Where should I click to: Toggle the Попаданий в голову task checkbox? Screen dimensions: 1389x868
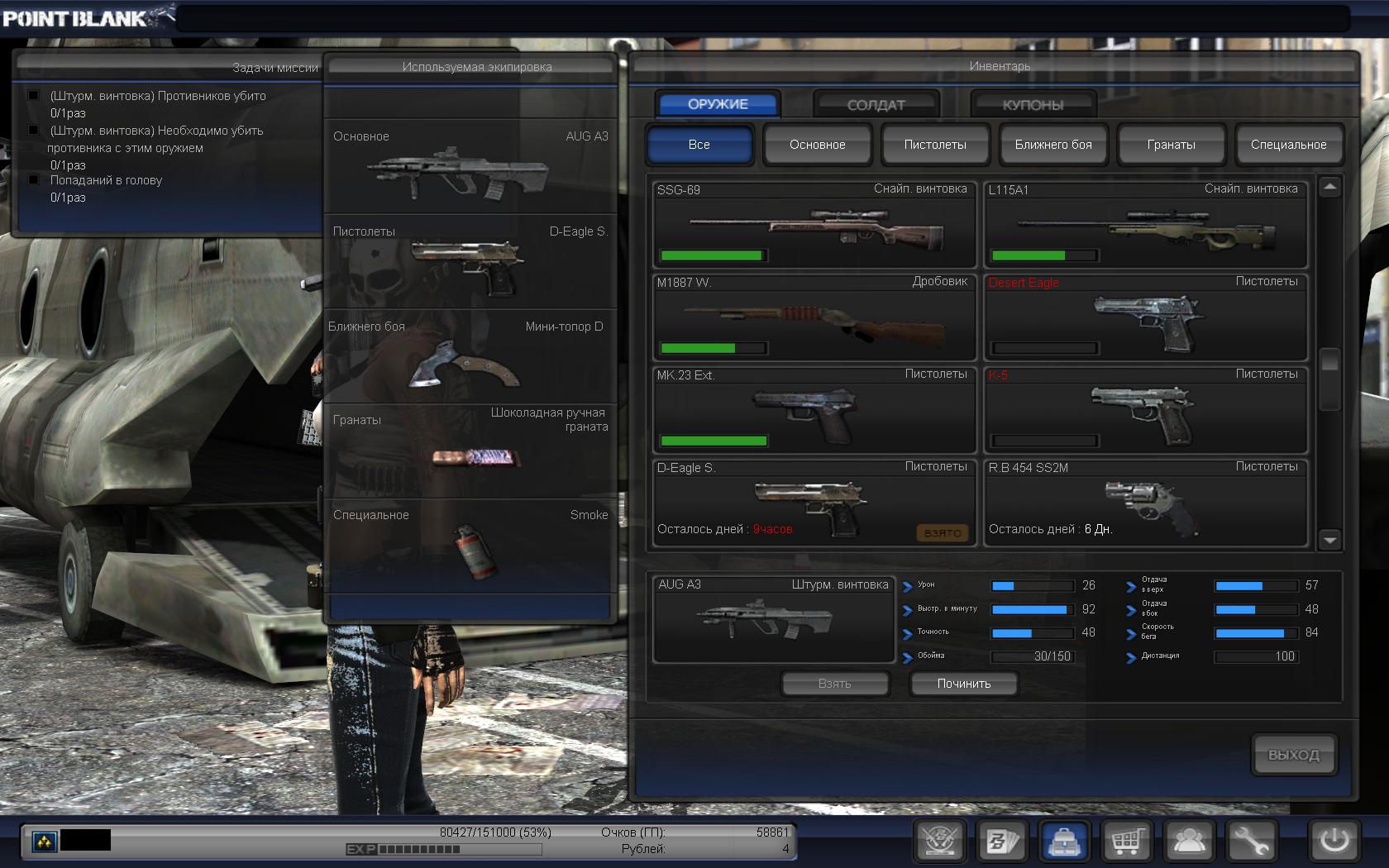coord(34,179)
